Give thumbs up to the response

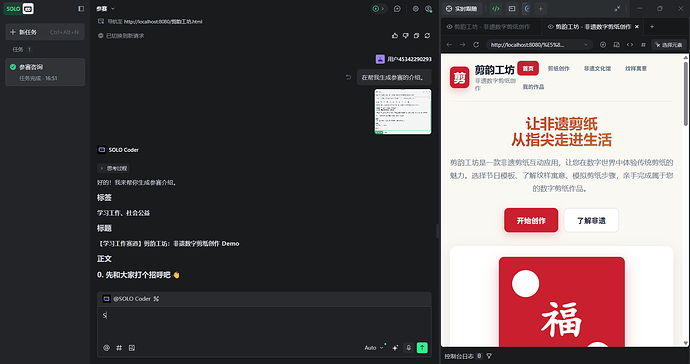395,36
